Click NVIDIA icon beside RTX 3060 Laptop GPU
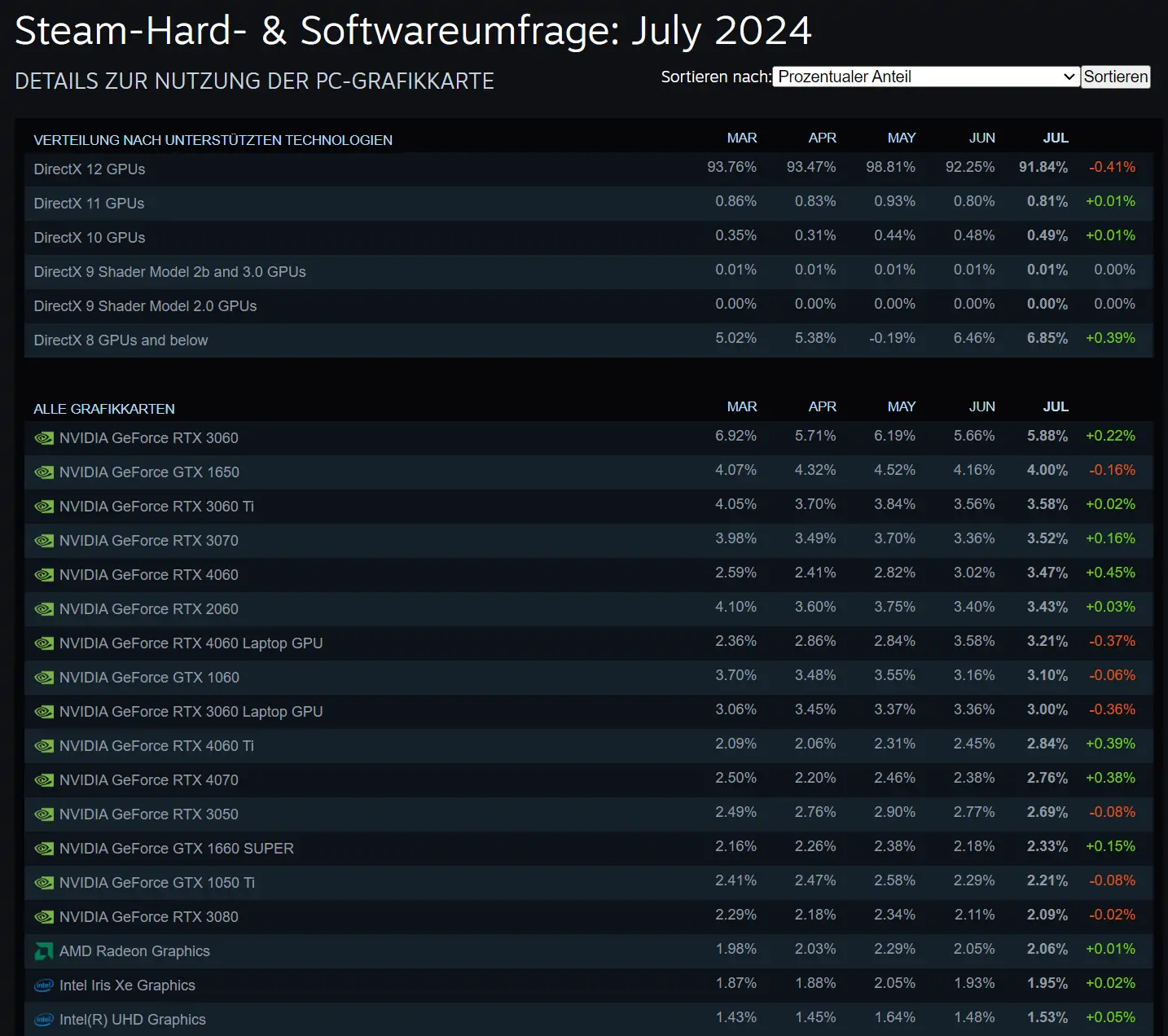The height and width of the screenshot is (1036, 1168). pos(44,712)
